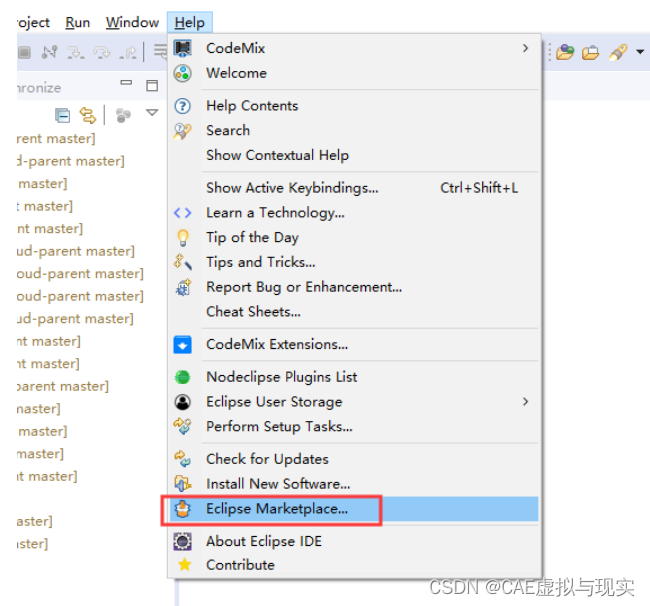Click the Step Into toolbar icon
The height and width of the screenshot is (606, 650).
pyautogui.click(x=75, y=53)
